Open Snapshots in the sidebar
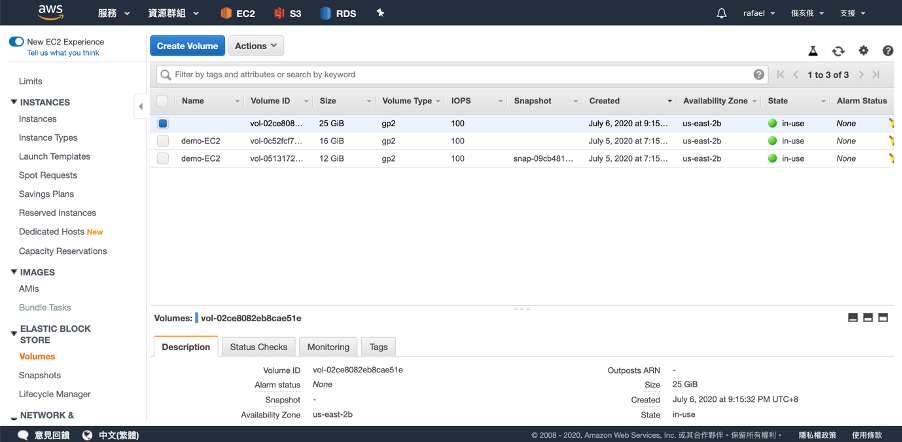902x442 pixels. point(40,375)
